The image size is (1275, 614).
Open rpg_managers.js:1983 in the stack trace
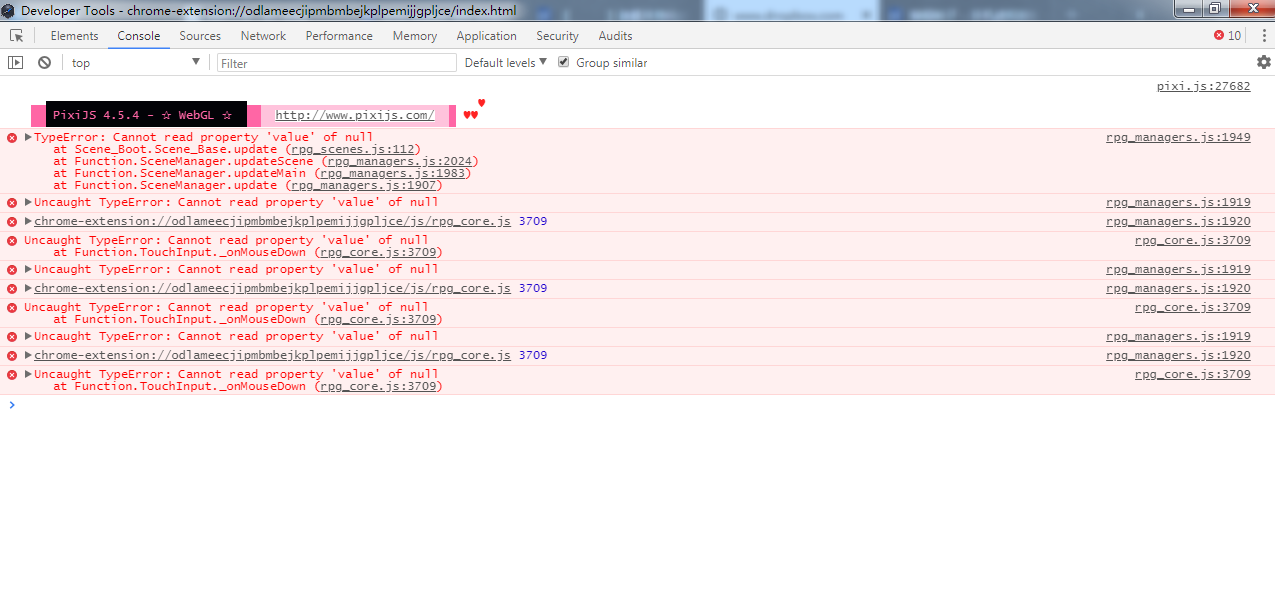pyautogui.click(x=392, y=173)
